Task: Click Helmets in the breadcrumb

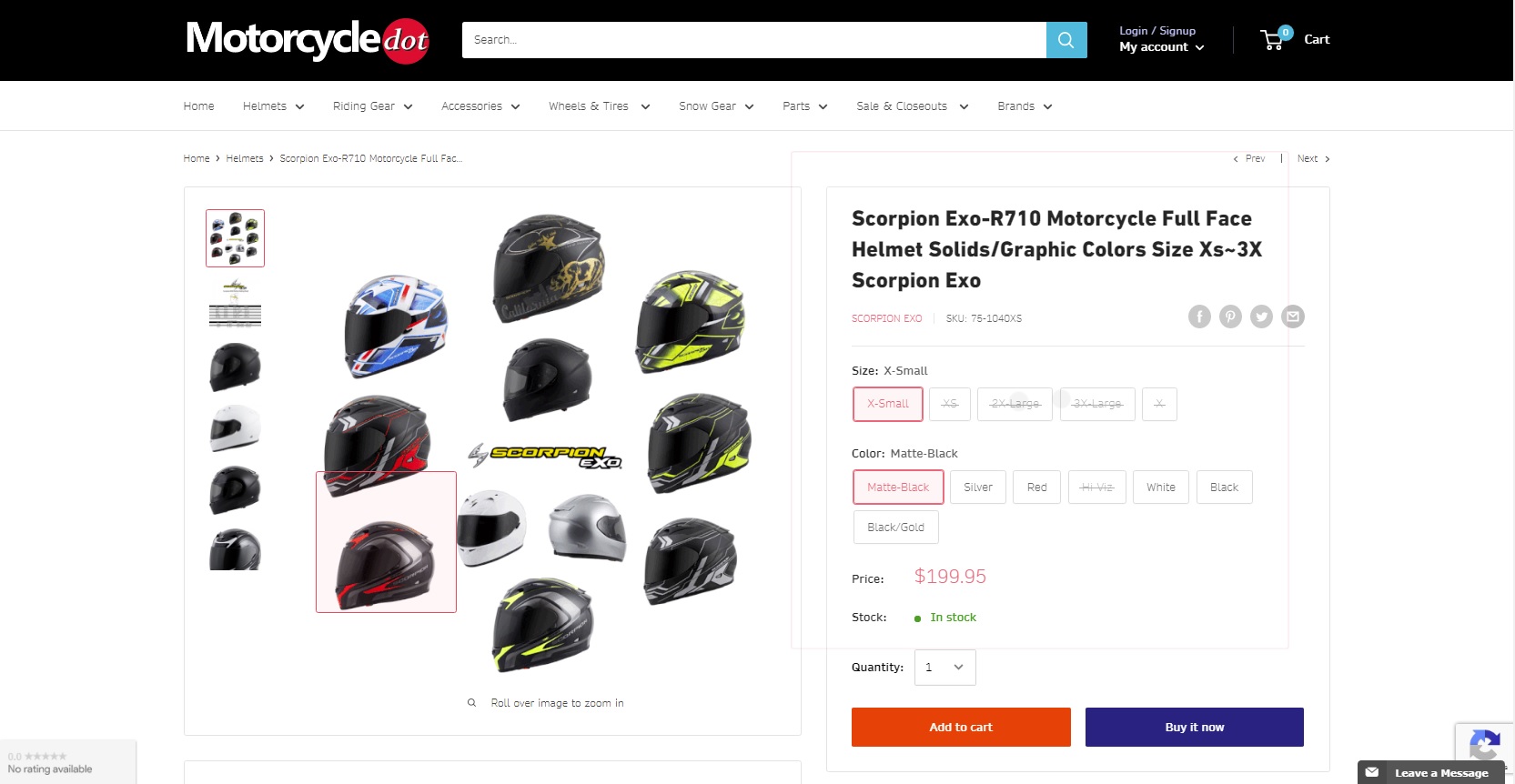Action: (x=245, y=158)
